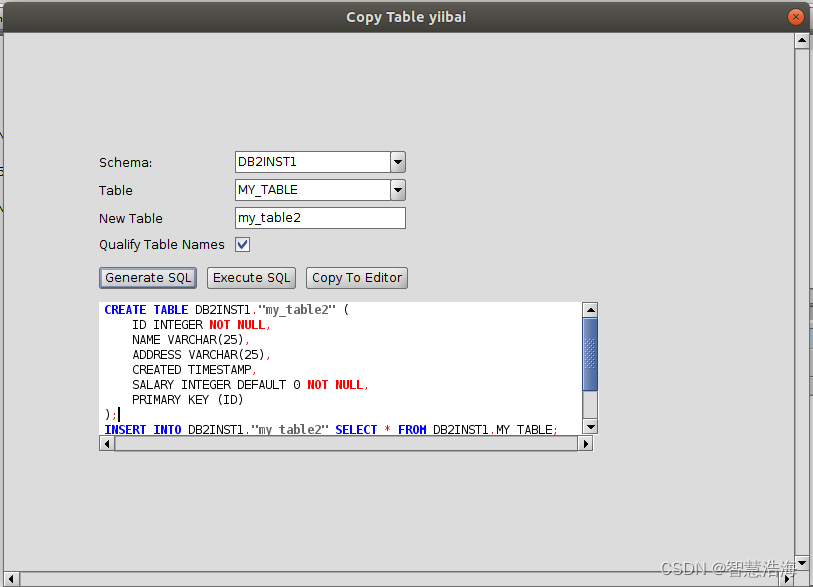Open the Schema dropdown arrow

397,162
